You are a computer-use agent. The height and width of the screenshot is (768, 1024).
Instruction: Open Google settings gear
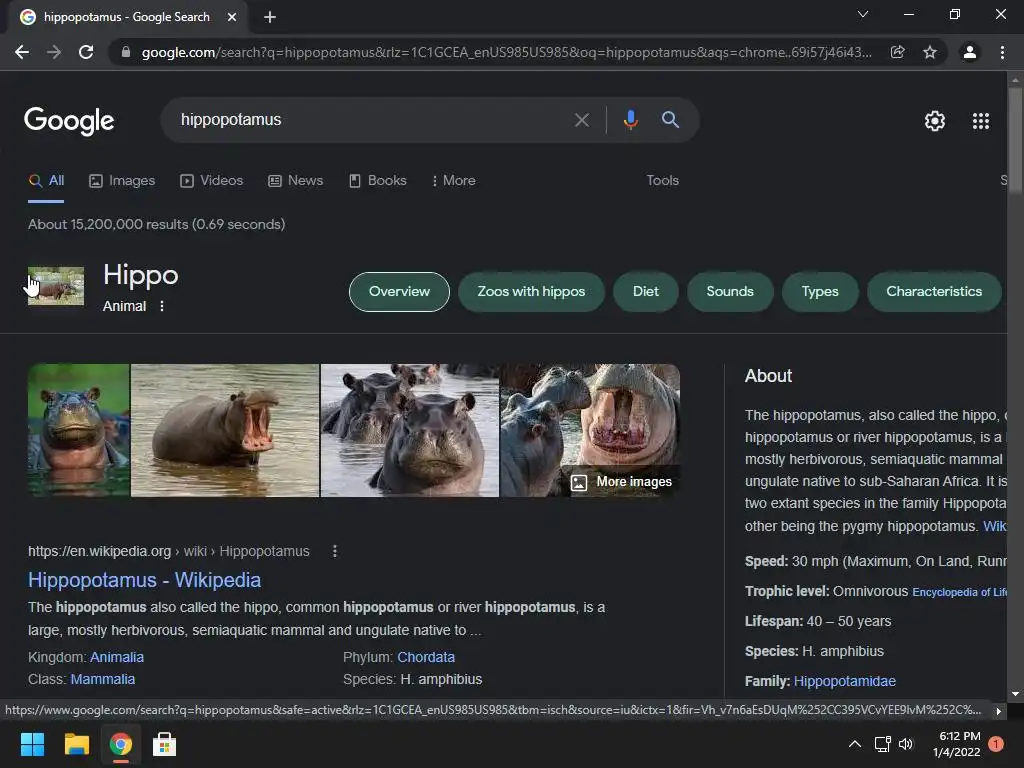[935, 121]
